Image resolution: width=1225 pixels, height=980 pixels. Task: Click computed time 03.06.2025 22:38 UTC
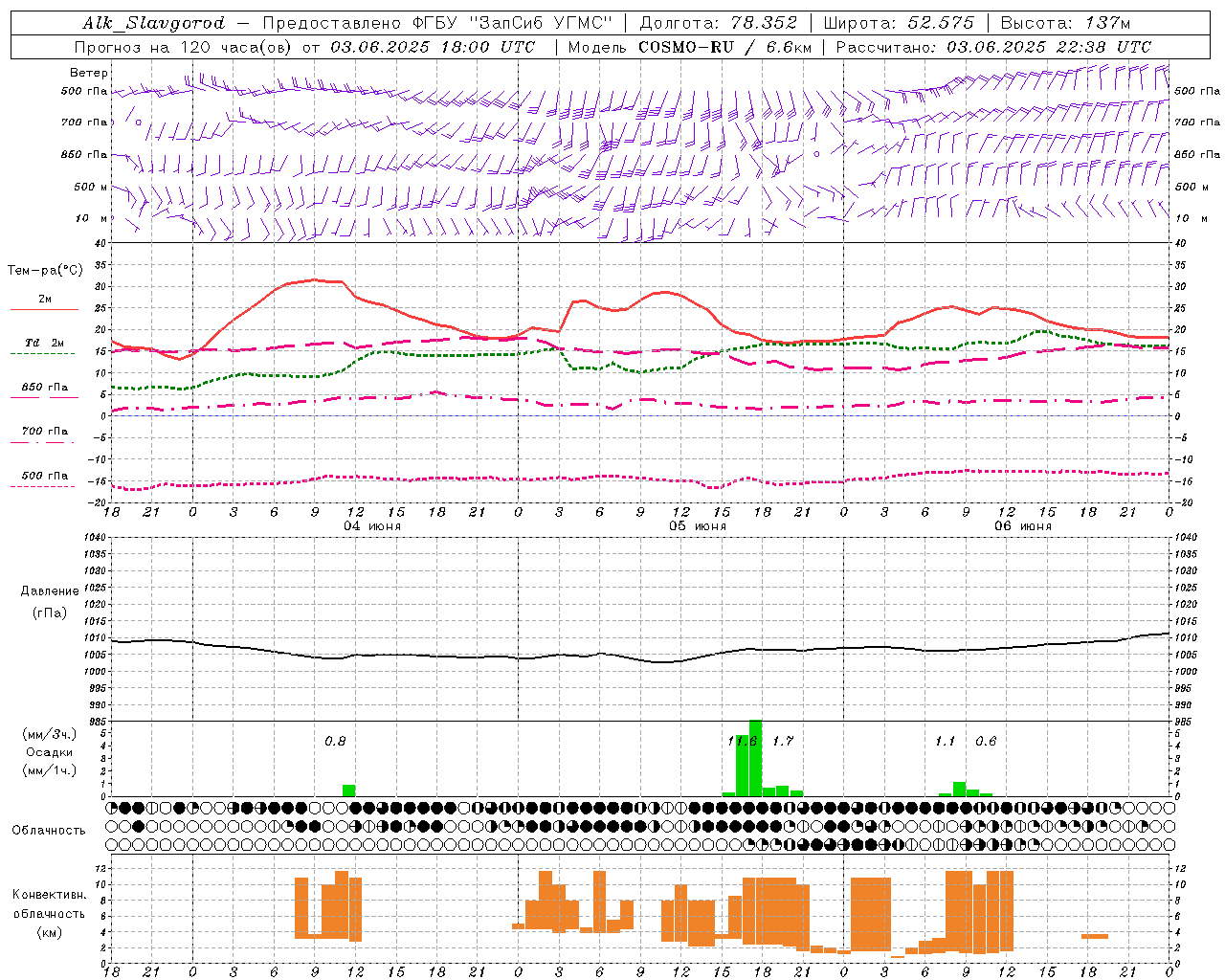(1049, 47)
